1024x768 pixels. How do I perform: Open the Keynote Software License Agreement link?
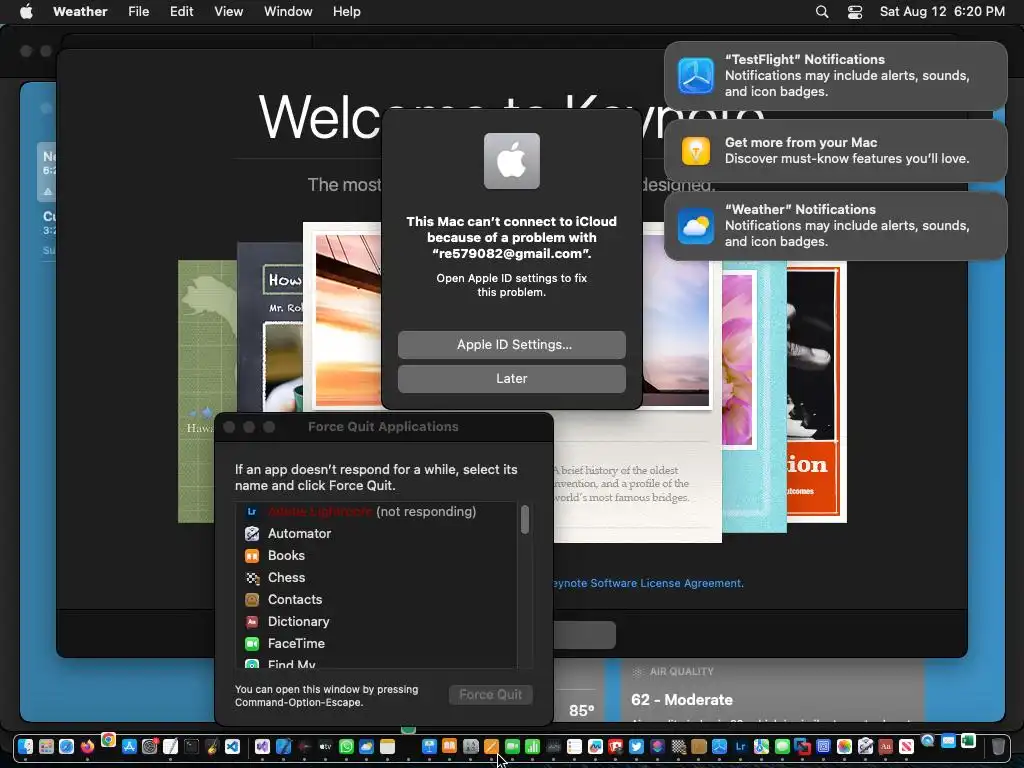coord(648,583)
